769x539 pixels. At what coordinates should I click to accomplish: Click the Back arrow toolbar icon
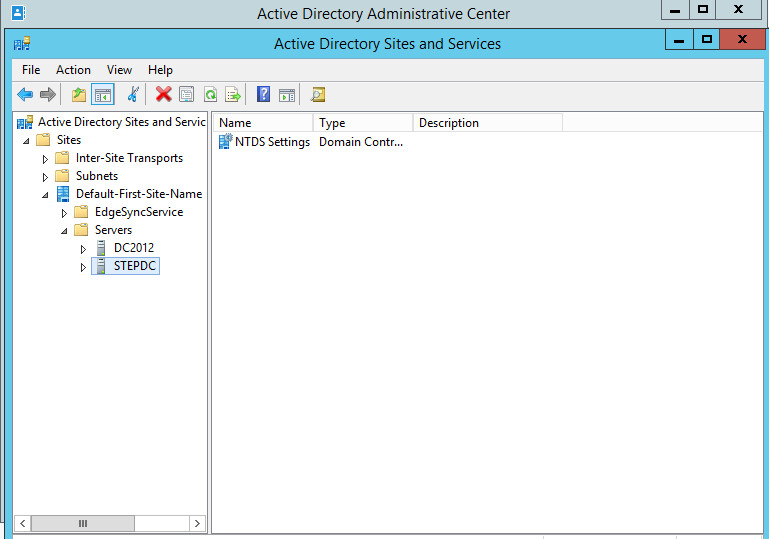[x=25, y=95]
